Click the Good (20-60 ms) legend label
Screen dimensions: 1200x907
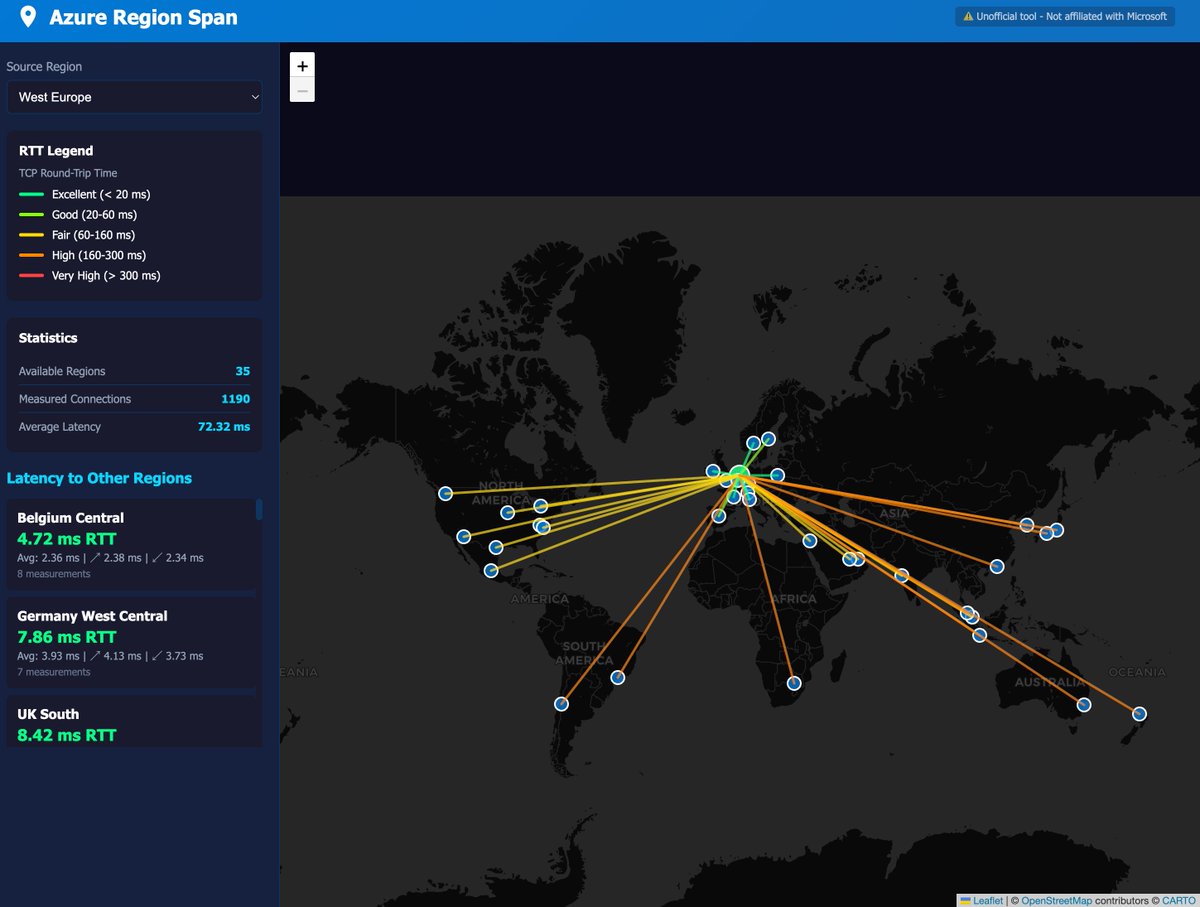pyautogui.click(x=94, y=215)
